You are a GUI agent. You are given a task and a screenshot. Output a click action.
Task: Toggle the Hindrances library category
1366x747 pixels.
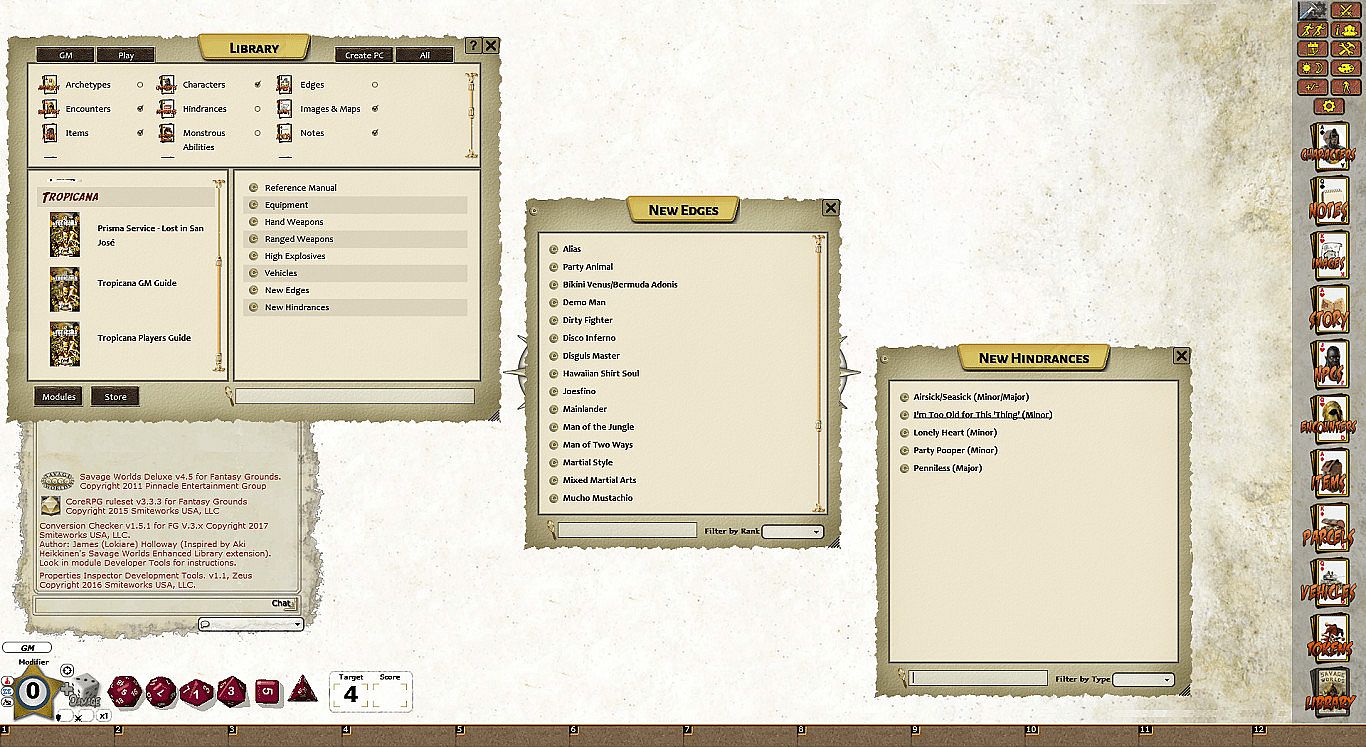coord(258,109)
